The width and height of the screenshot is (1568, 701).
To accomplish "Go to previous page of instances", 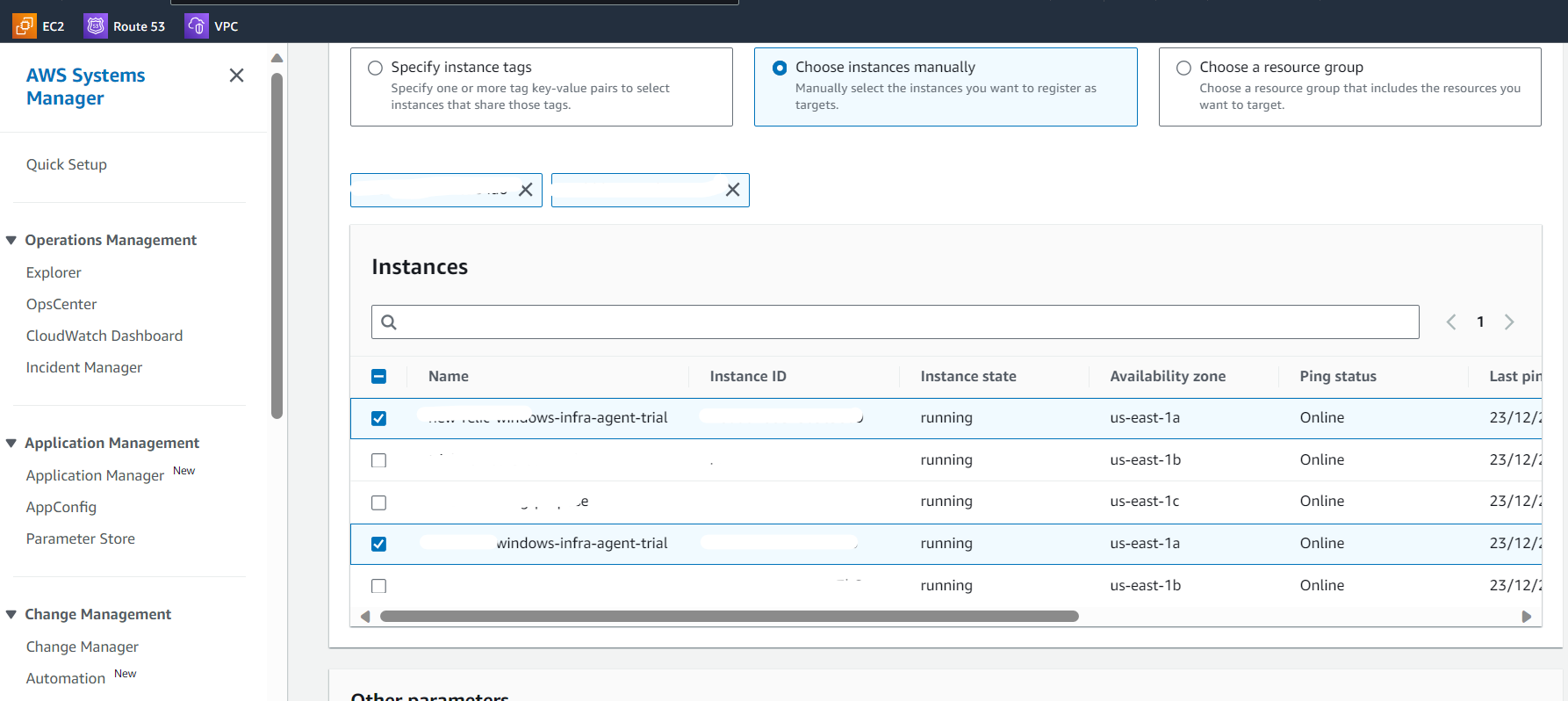I will [x=1451, y=322].
